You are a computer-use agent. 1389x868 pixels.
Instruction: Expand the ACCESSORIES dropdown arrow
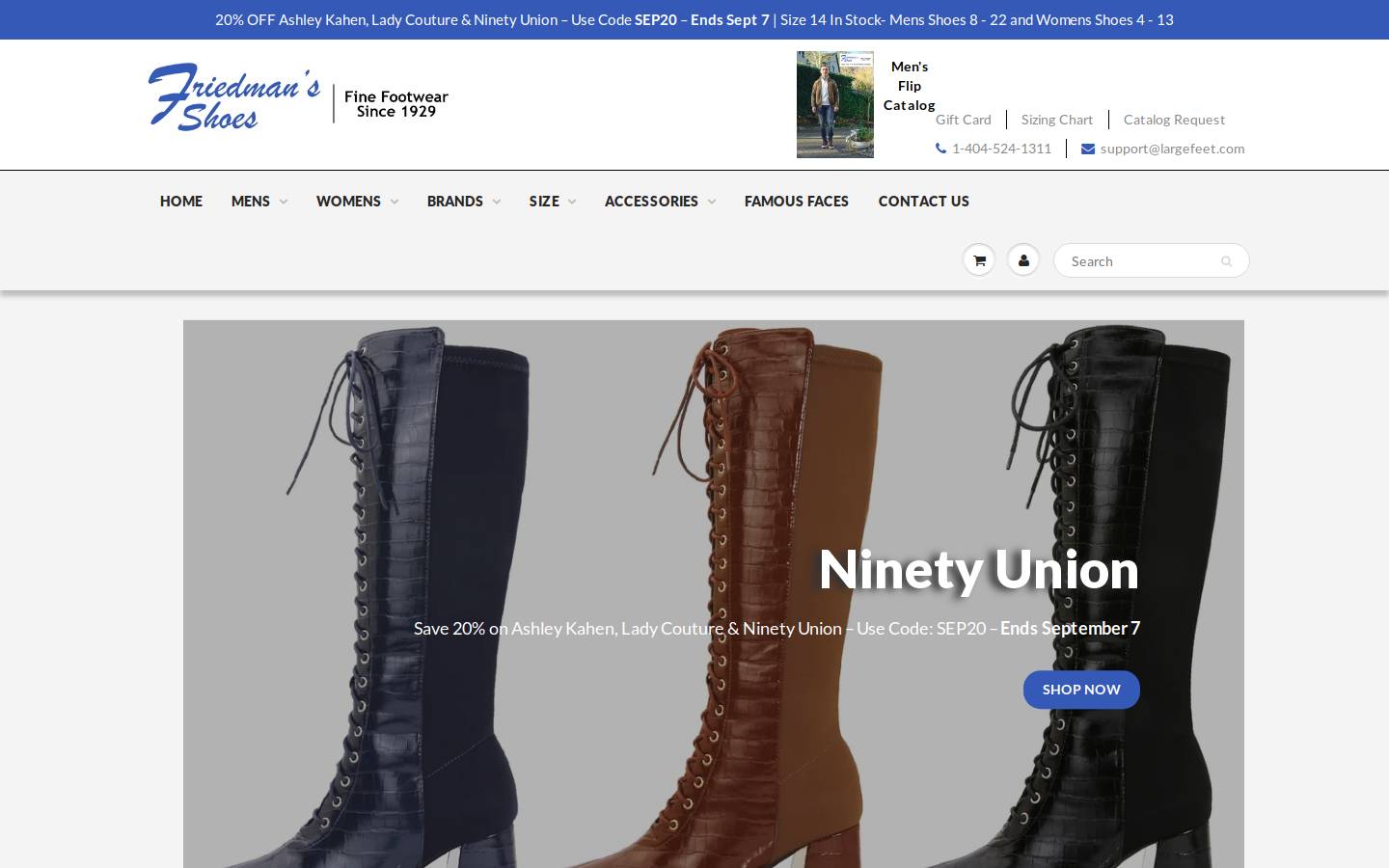point(711,202)
